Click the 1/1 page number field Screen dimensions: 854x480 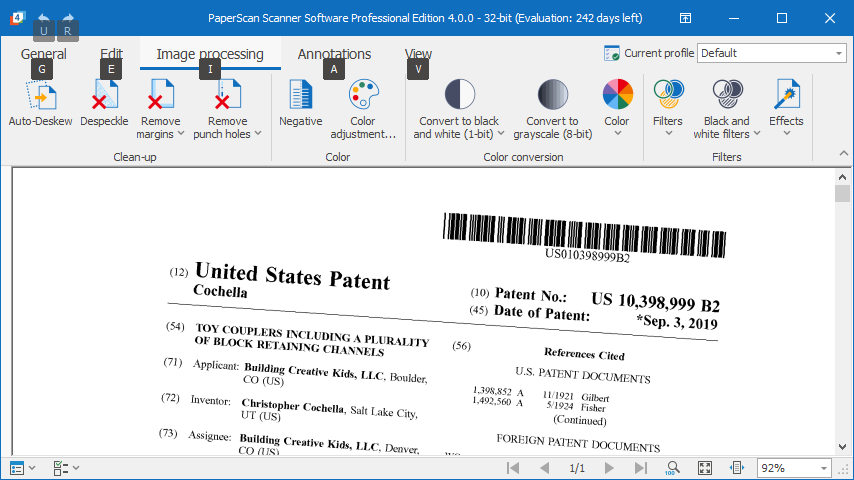577,468
